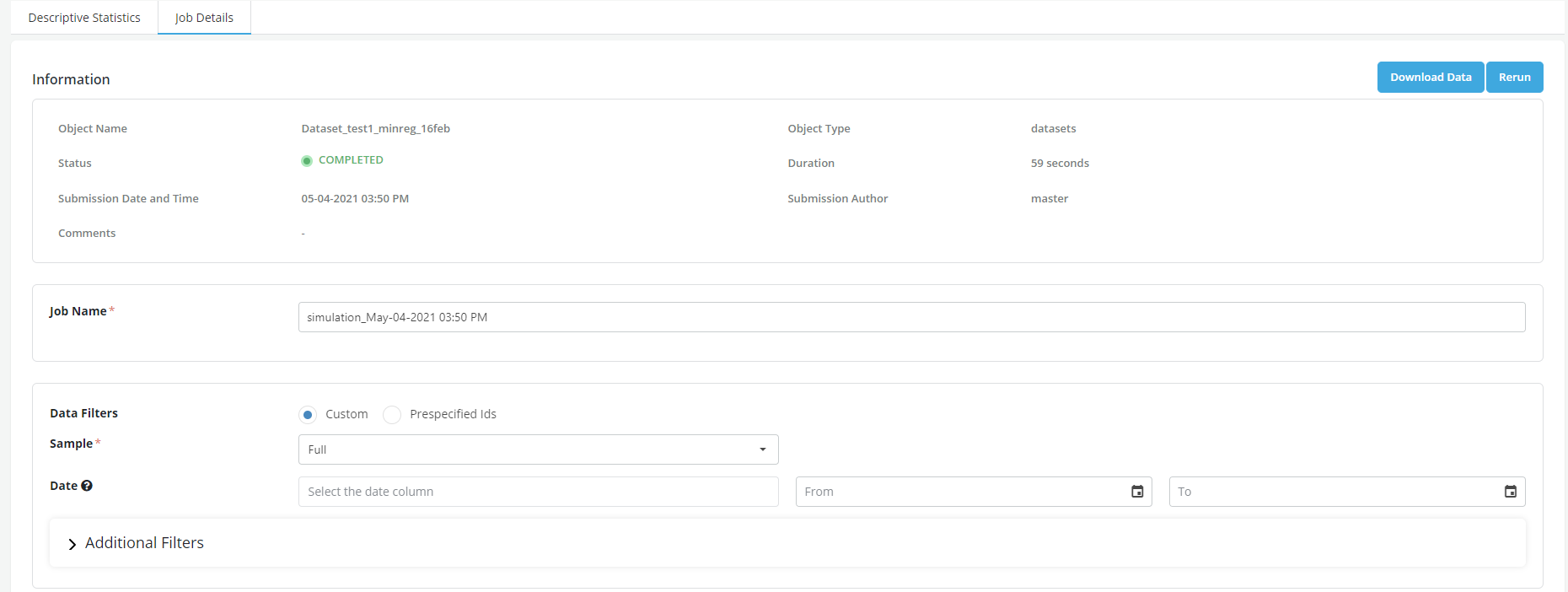Click the green COMPLETED status indicator dot
The image size is (1568, 592).
(x=307, y=161)
